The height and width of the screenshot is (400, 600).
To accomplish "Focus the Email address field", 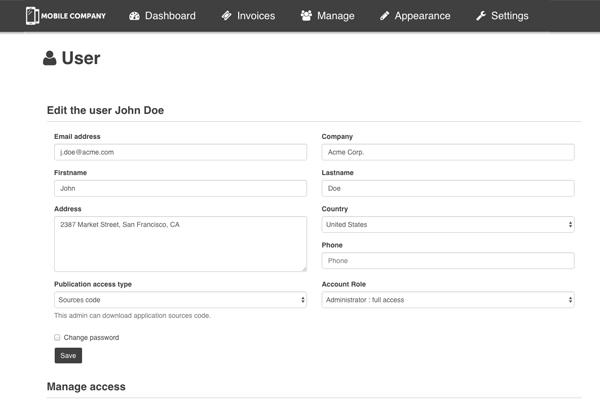I will click(180, 152).
